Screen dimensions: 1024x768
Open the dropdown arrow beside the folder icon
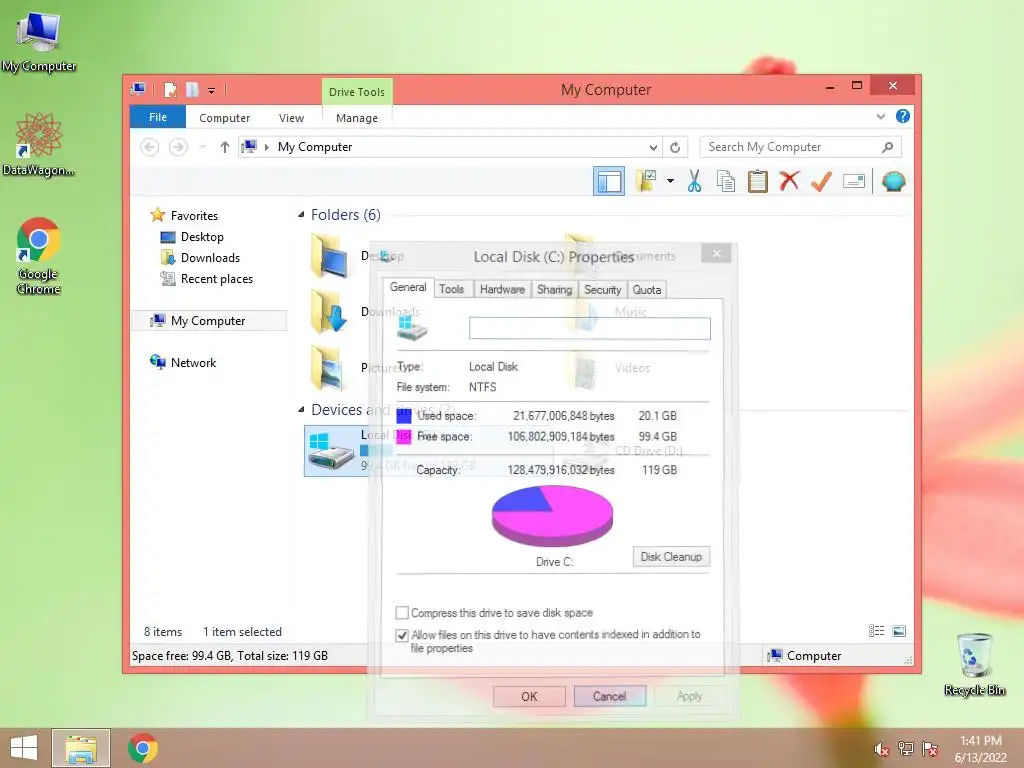670,181
